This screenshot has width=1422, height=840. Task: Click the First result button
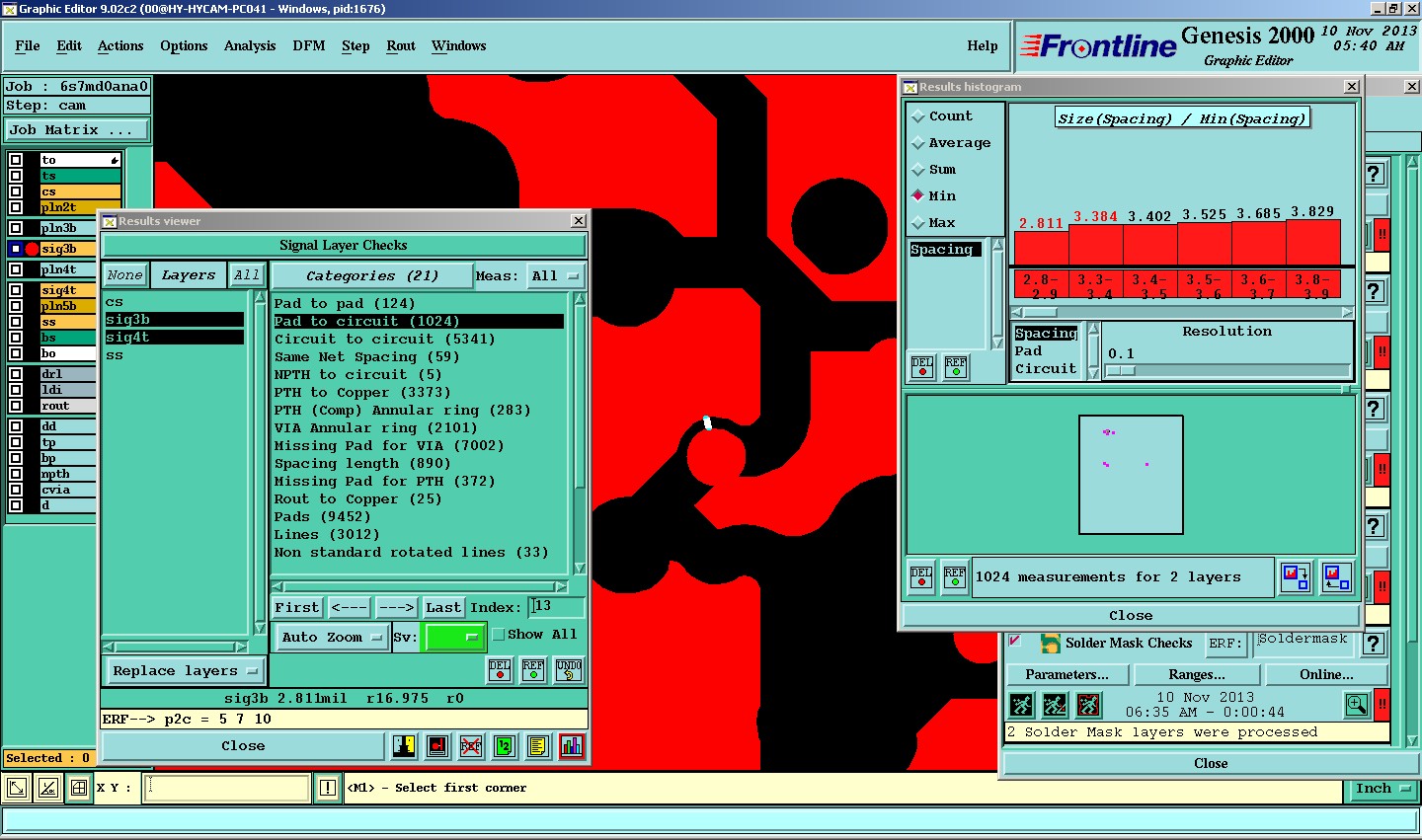(x=297, y=608)
